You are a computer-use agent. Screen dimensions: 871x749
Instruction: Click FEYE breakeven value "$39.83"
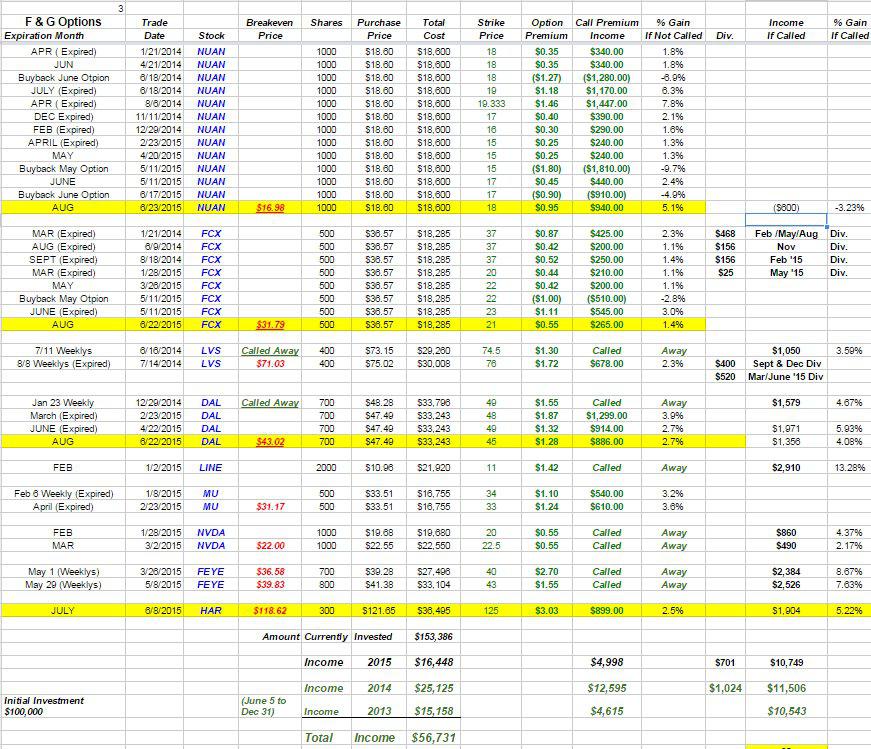click(270, 585)
